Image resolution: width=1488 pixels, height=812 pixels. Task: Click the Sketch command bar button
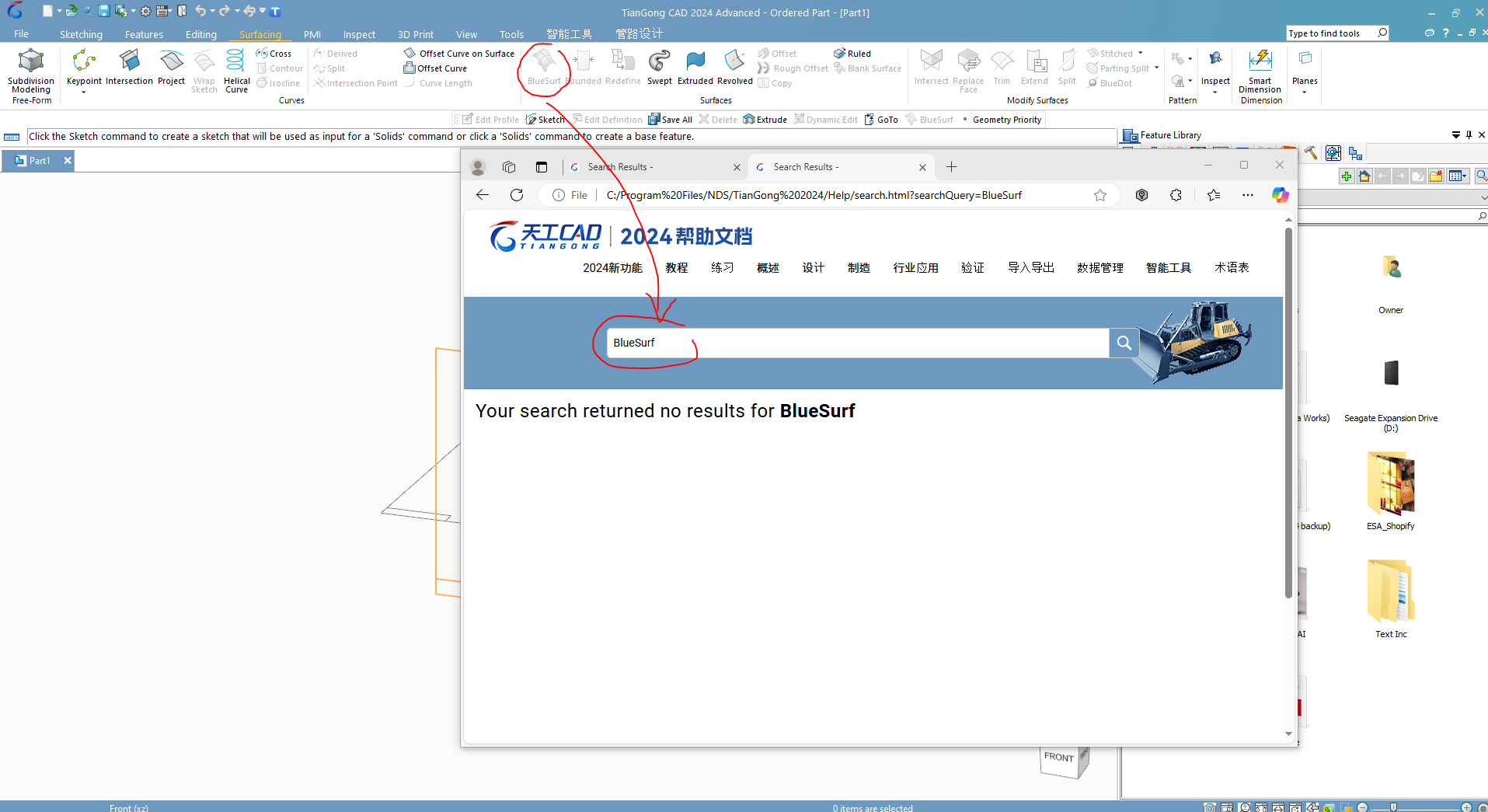(545, 120)
